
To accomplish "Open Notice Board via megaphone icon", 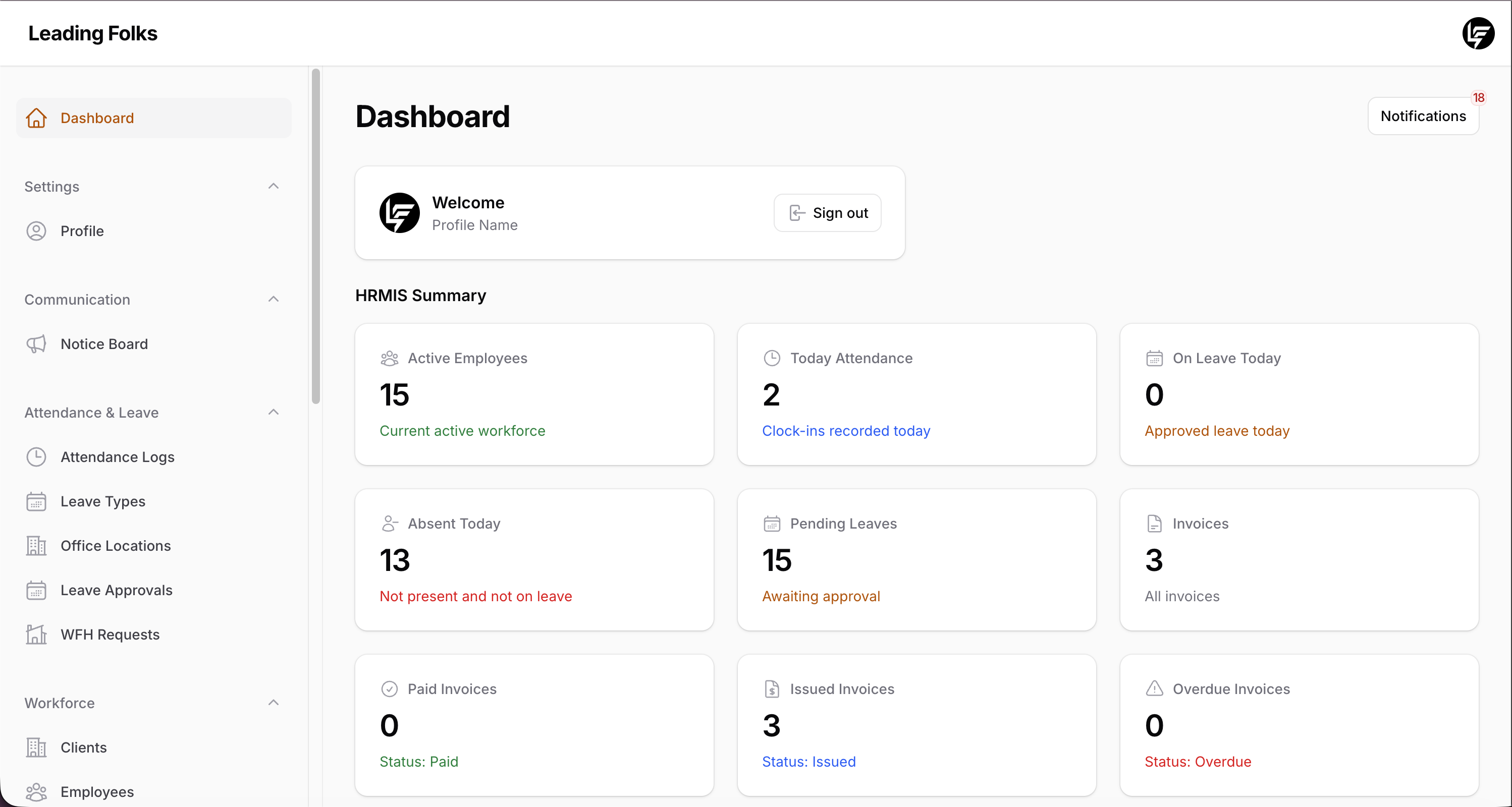I will tap(36, 343).
